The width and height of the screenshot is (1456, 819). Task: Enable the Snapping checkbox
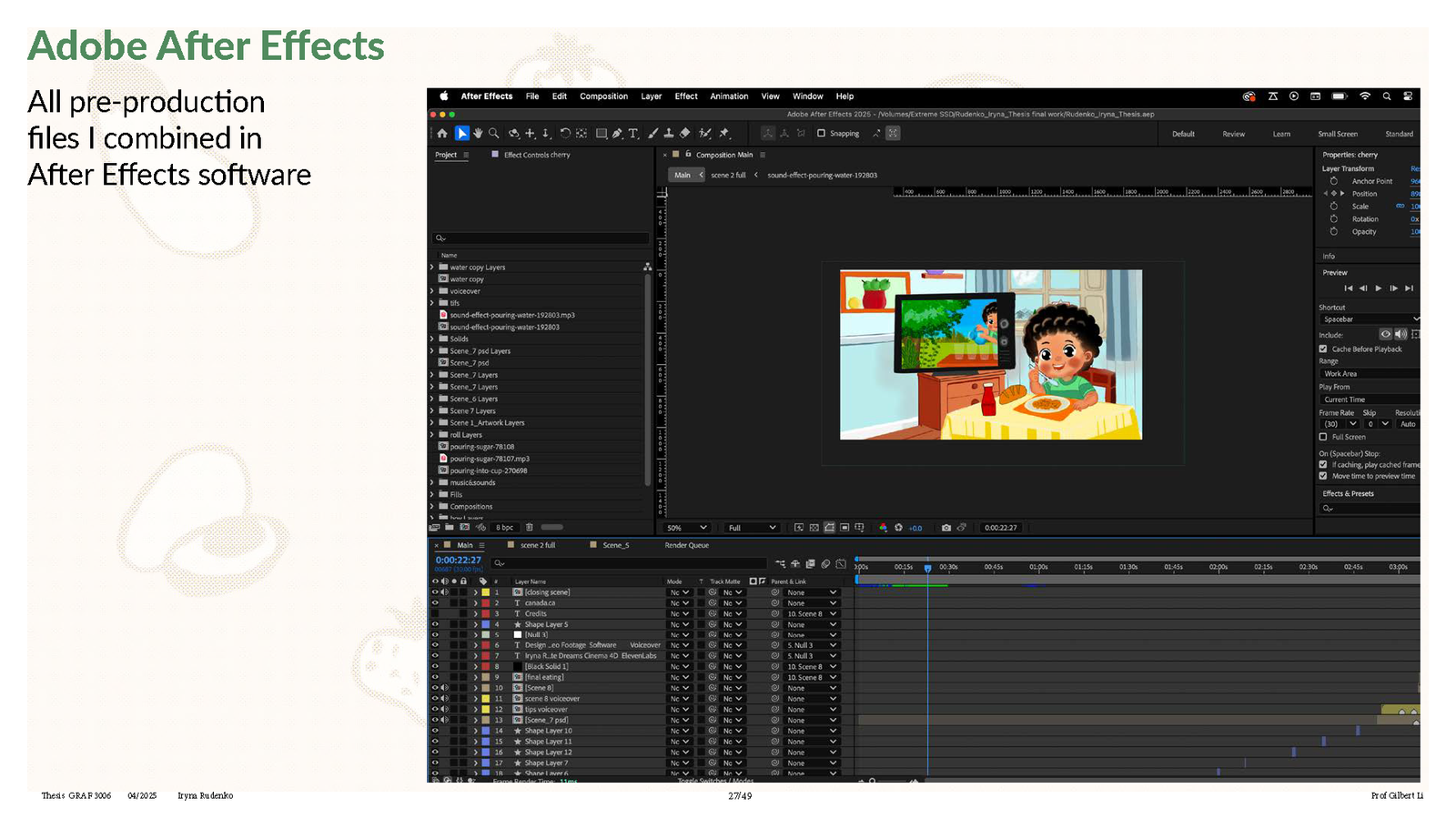pos(821,134)
